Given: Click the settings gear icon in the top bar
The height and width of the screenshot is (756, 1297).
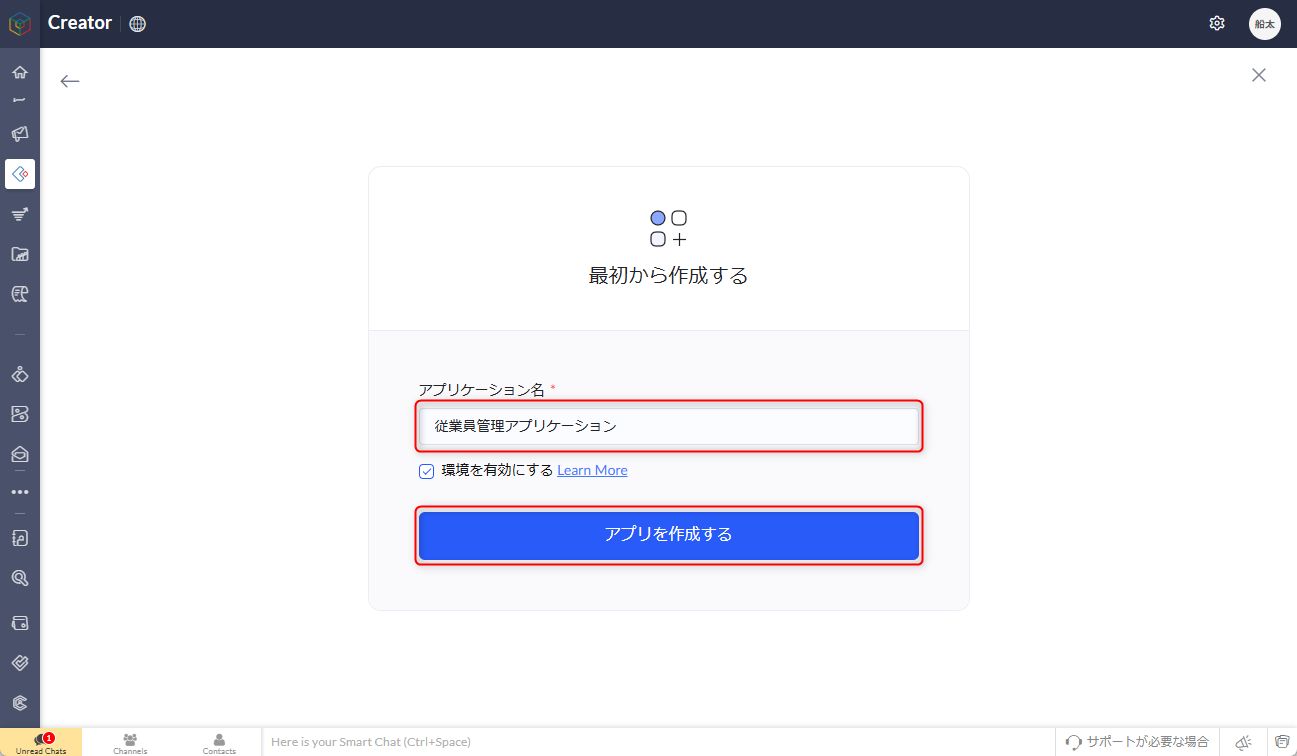Looking at the screenshot, I should 1217,23.
